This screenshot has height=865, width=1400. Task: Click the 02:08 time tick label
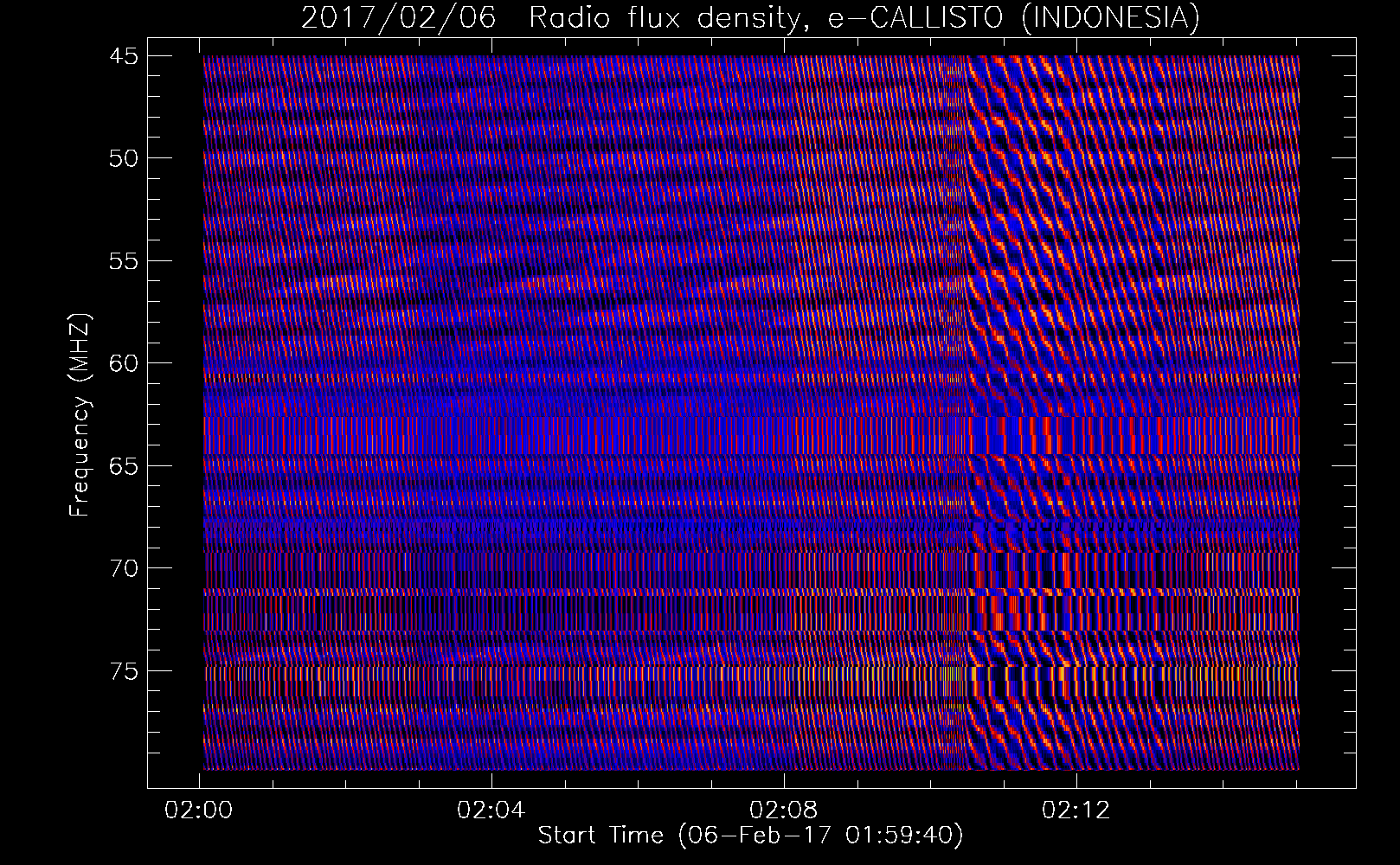coord(784,811)
